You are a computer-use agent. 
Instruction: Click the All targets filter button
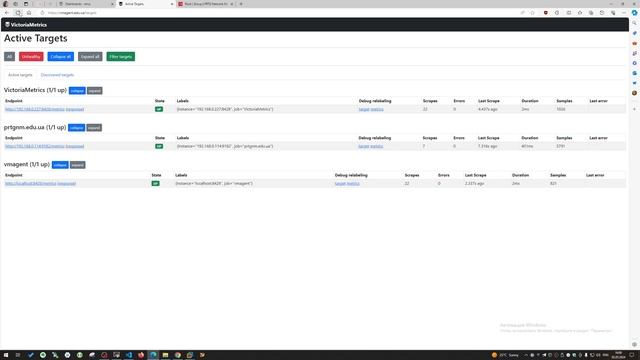9,57
